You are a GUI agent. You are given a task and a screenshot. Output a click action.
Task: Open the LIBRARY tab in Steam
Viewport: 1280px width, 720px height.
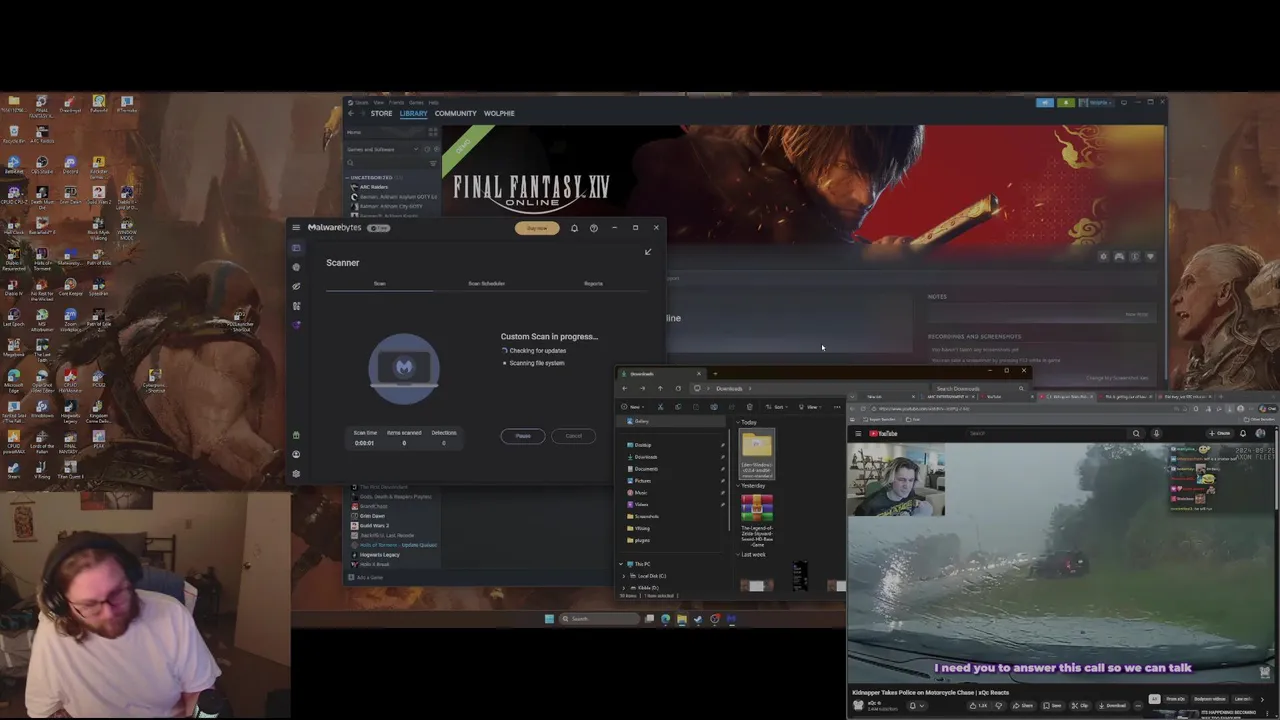coord(413,113)
